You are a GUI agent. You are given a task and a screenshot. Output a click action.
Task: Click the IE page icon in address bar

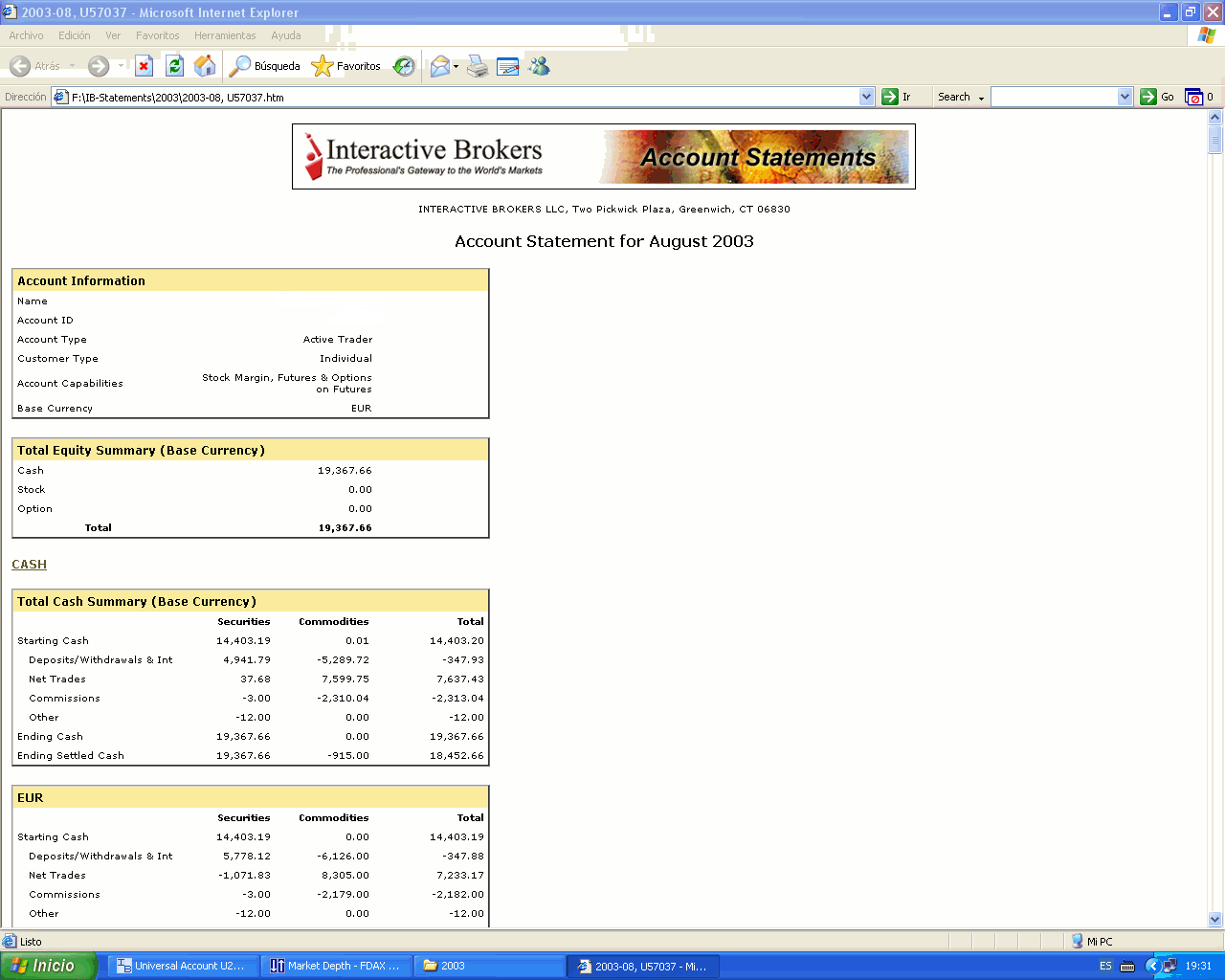click(60, 97)
